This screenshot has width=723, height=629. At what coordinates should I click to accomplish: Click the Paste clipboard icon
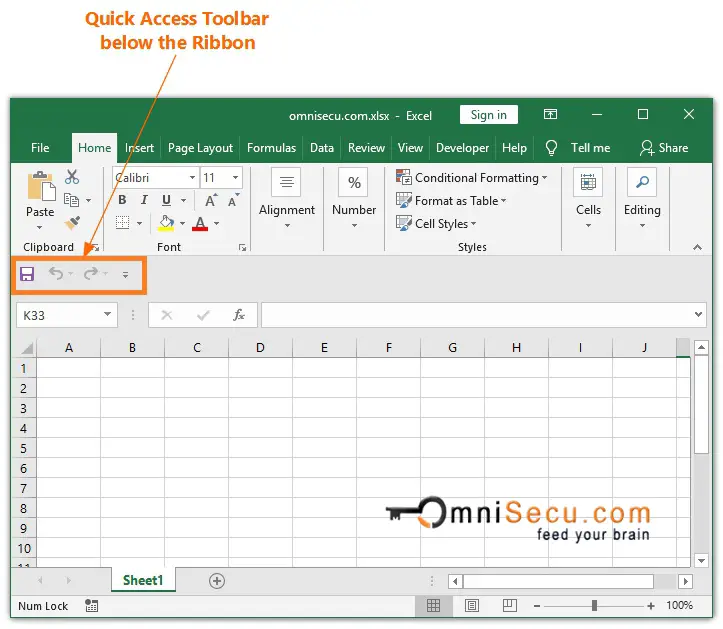tap(41, 186)
